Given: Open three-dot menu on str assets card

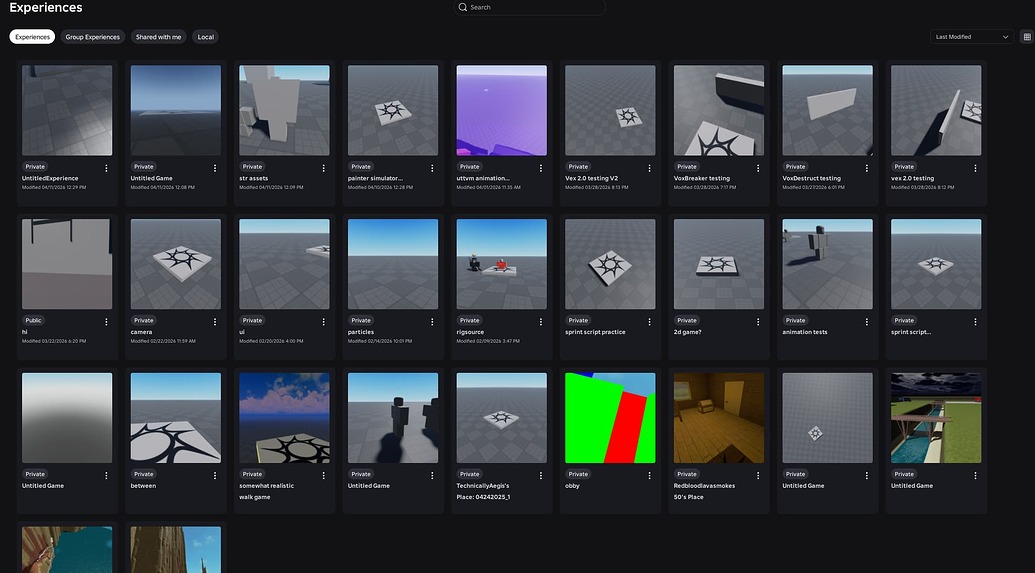Looking at the screenshot, I should pos(323,168).
